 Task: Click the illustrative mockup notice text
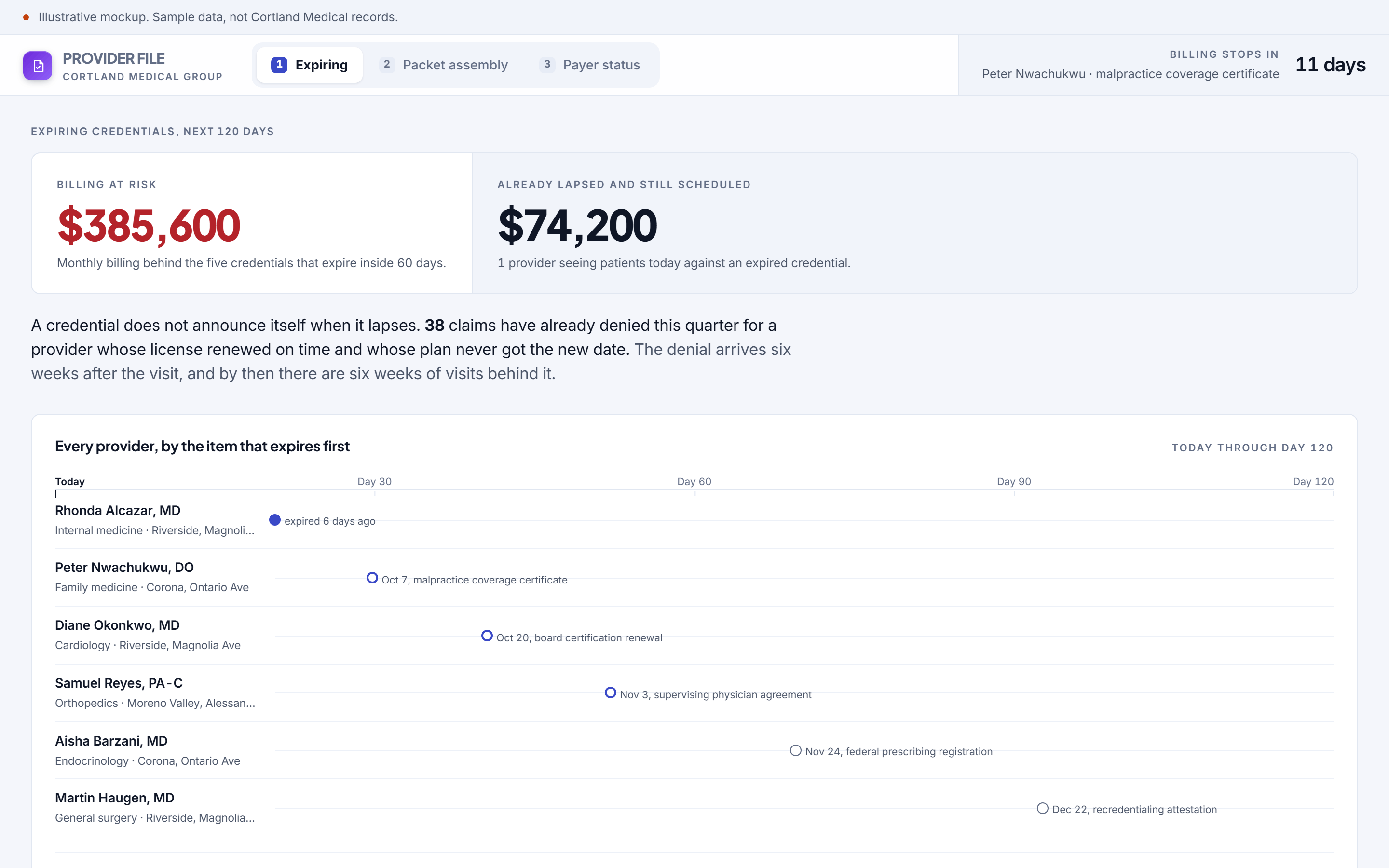point(218,17)
